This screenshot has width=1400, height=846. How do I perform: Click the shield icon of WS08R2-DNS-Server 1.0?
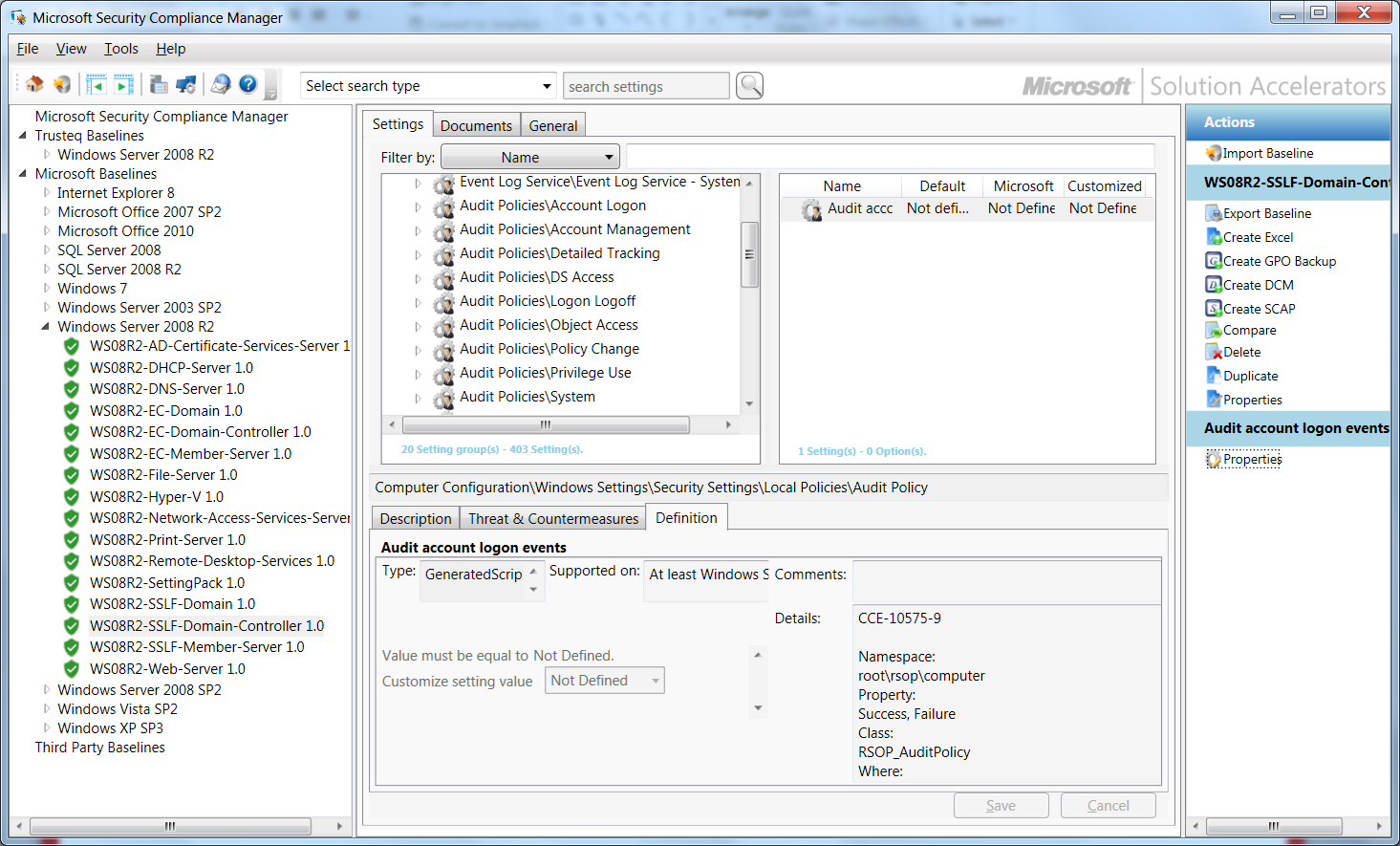click(72, 389)
